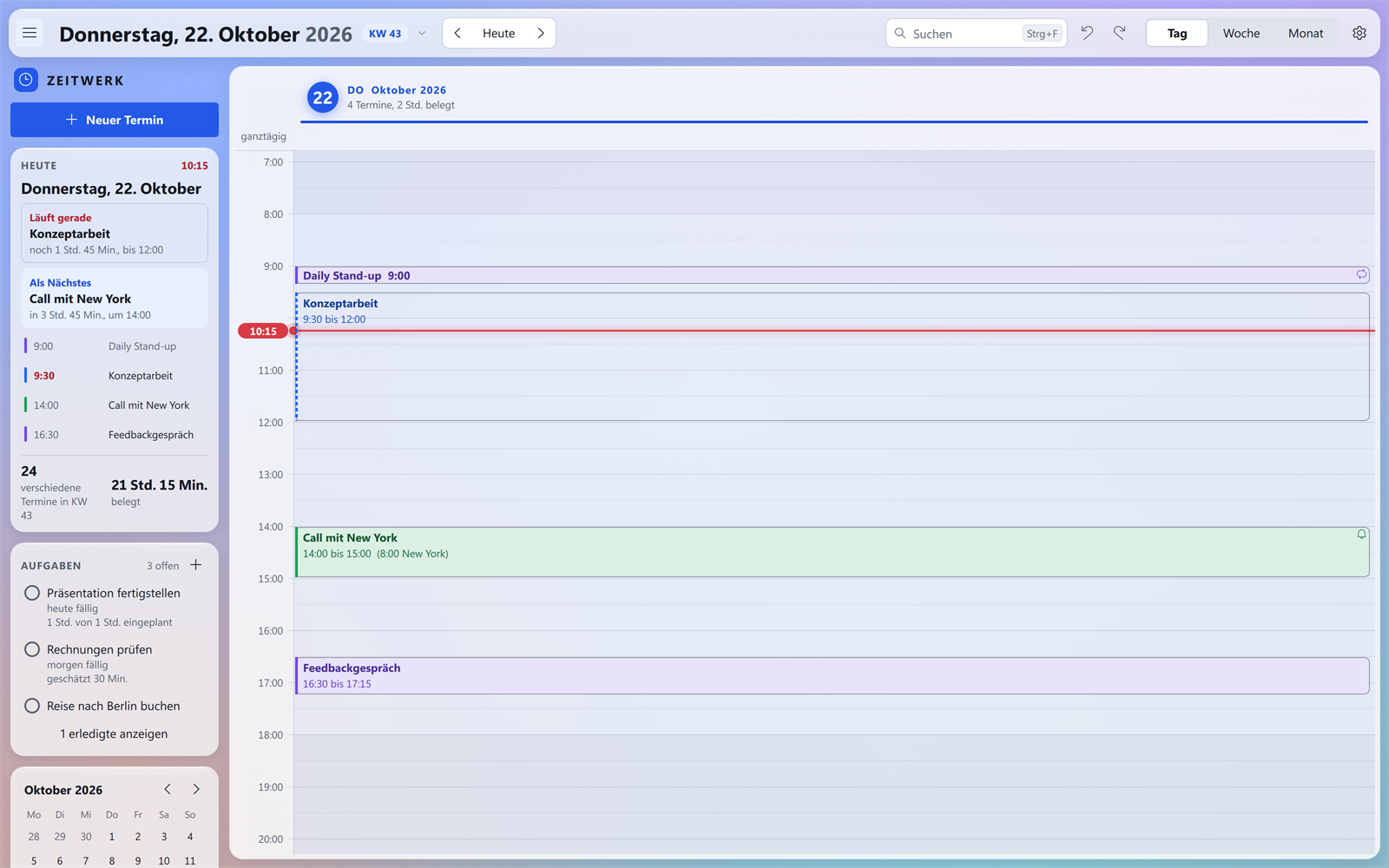Expand the KW 43 dropdown chevron
The width and height of the screenshot is (1389, 868).
[422, 34]
